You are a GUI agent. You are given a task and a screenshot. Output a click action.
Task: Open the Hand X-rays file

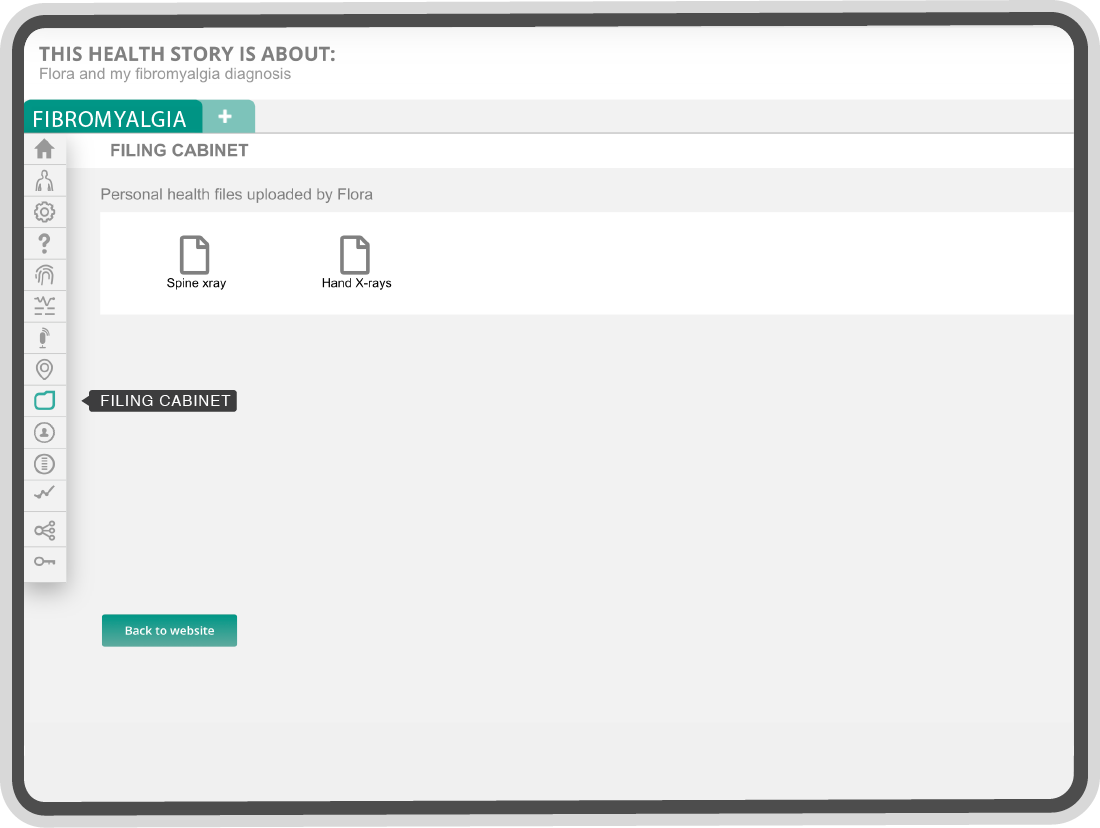pyautogui.click(x=356, y=262)
